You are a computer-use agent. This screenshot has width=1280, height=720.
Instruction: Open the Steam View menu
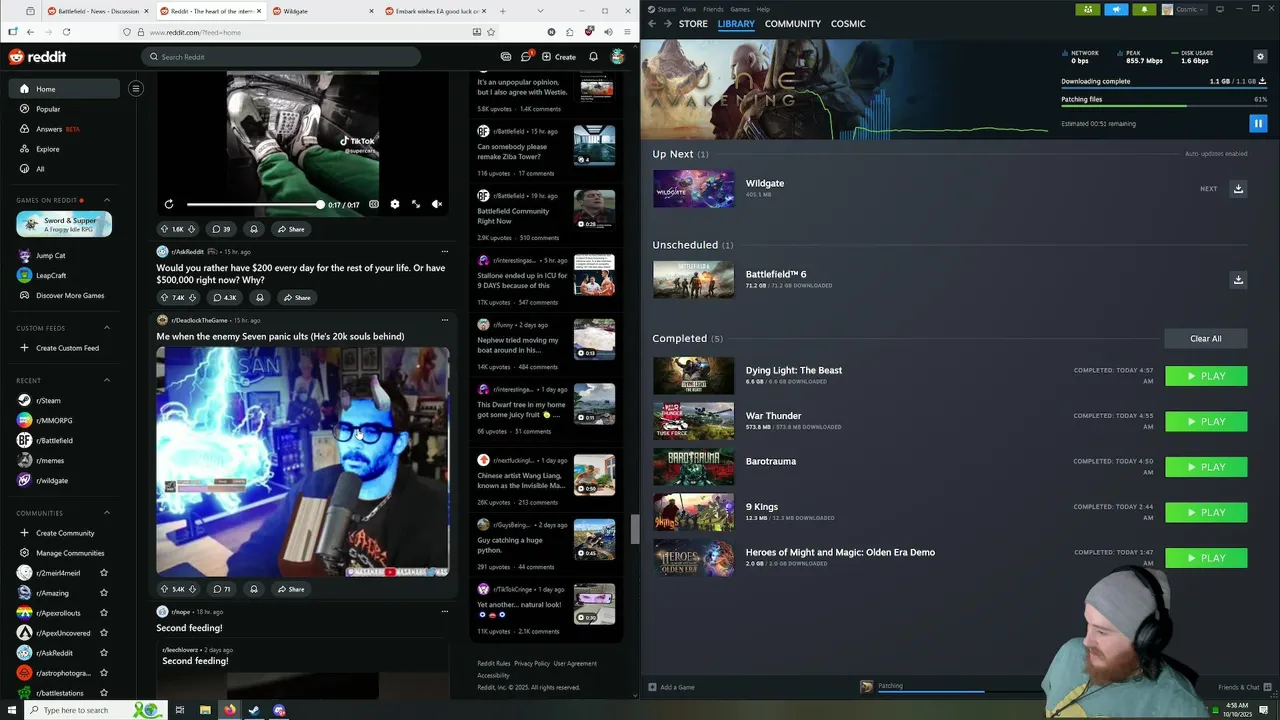click(689, 9)
